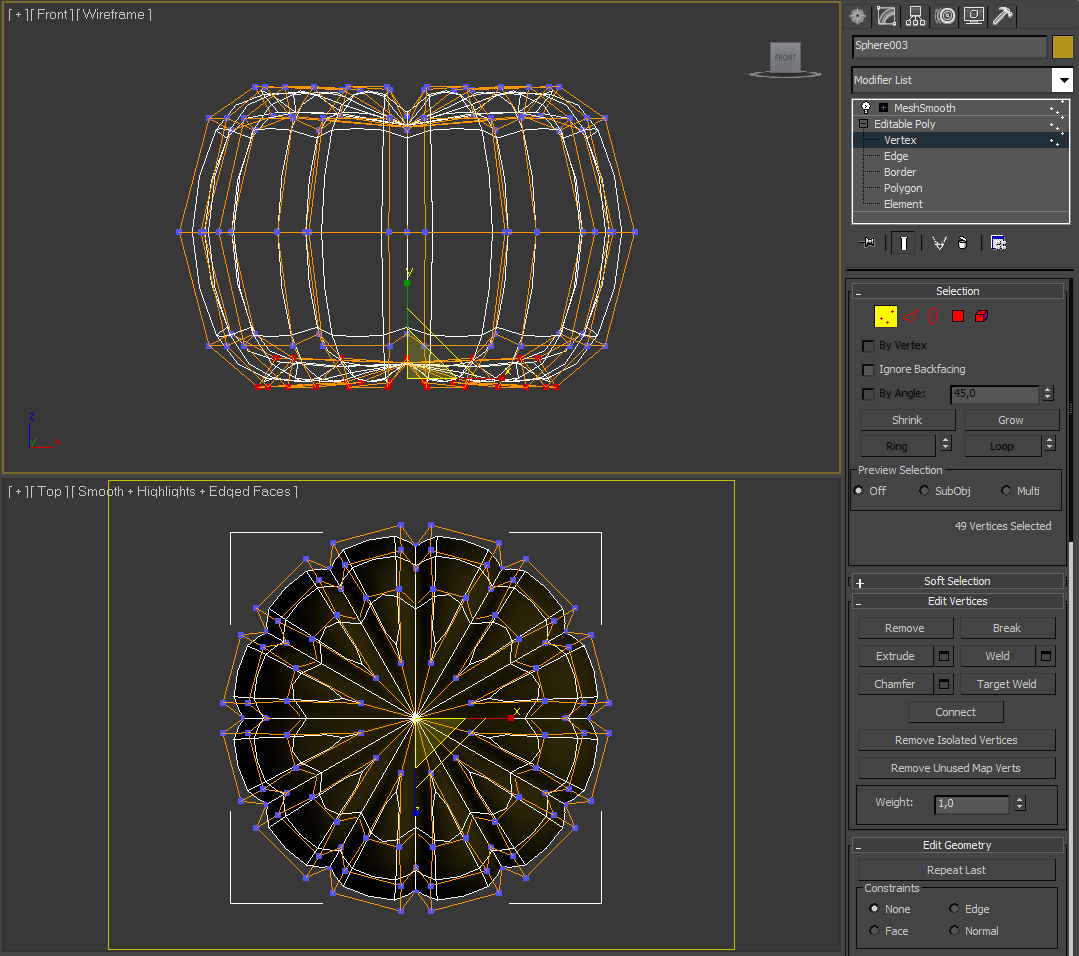Select Element level in modifier stack
1079x956 pixels.
(x=903, y=204)
